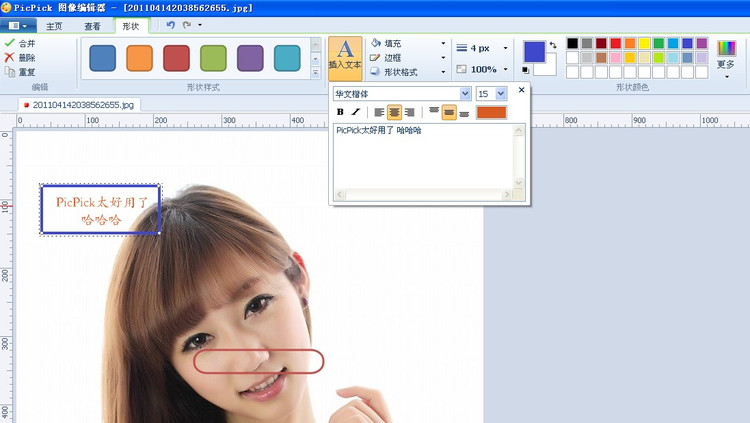750x423 pixels.
Task: Click the text box shape on canvas
Action: pyautogui.click(x=100, y=210)
